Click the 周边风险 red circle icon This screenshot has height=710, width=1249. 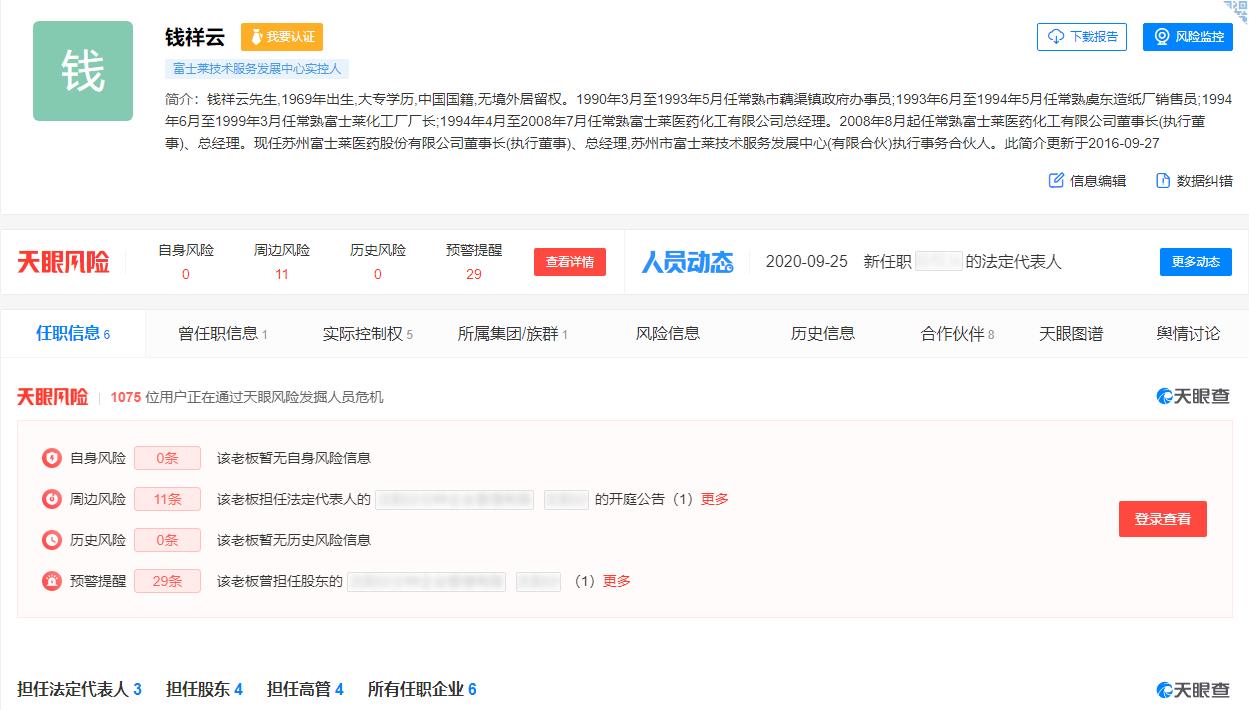pyautogui.click(x=52, y=499)
